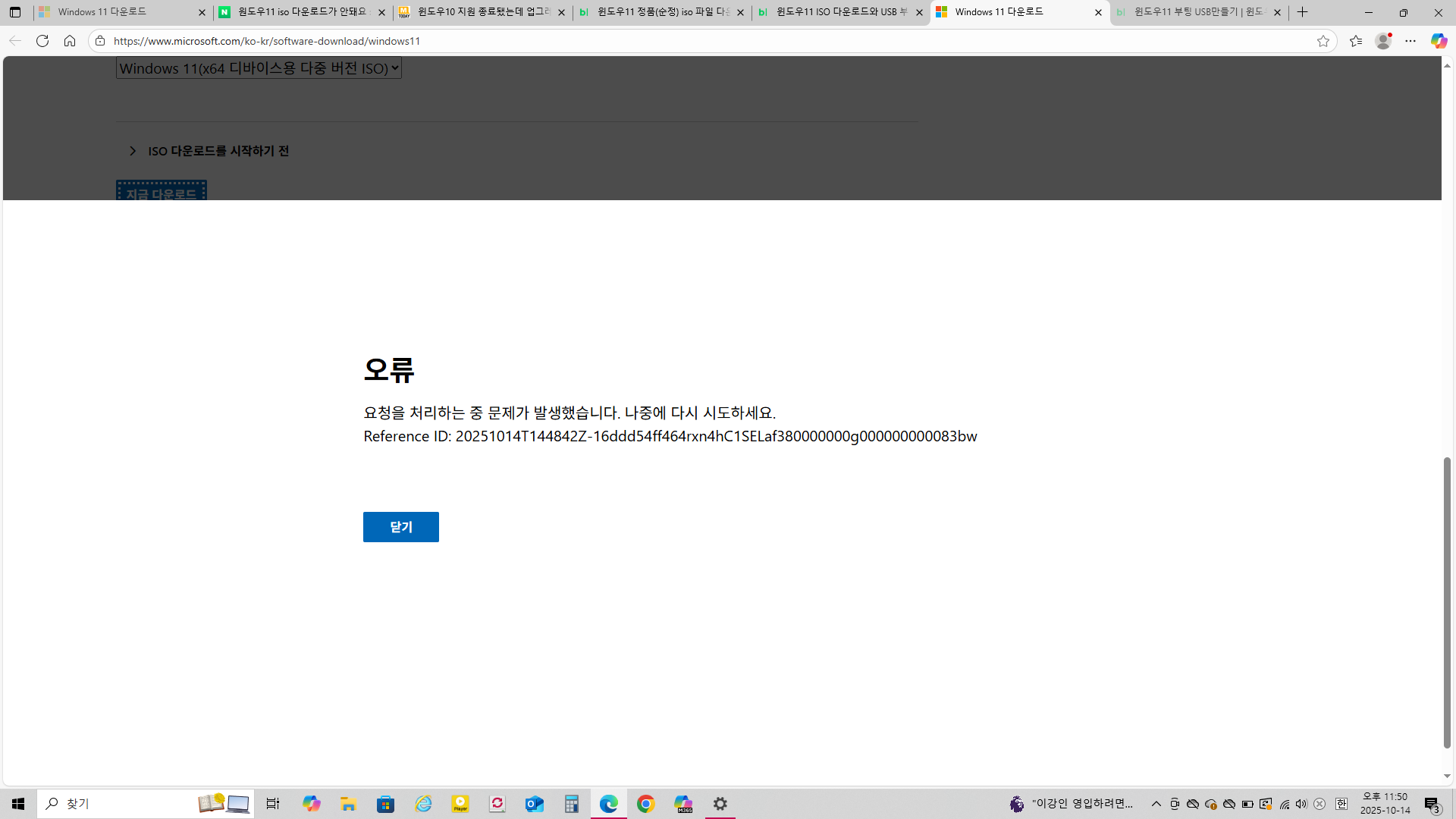Image resolution: width=1456 pixels, height=819 pixels.
Task: Open the volume control in tray
Action: click(x=1301, y=804)
